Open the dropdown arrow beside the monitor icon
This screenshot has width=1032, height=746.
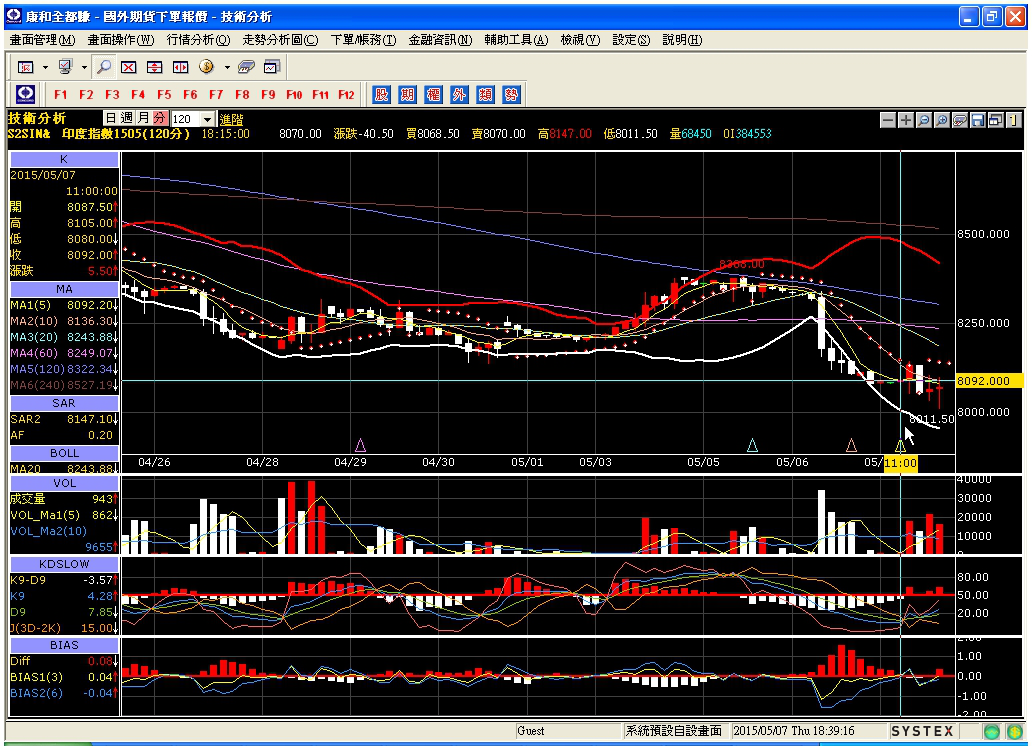tap(84, 67)
